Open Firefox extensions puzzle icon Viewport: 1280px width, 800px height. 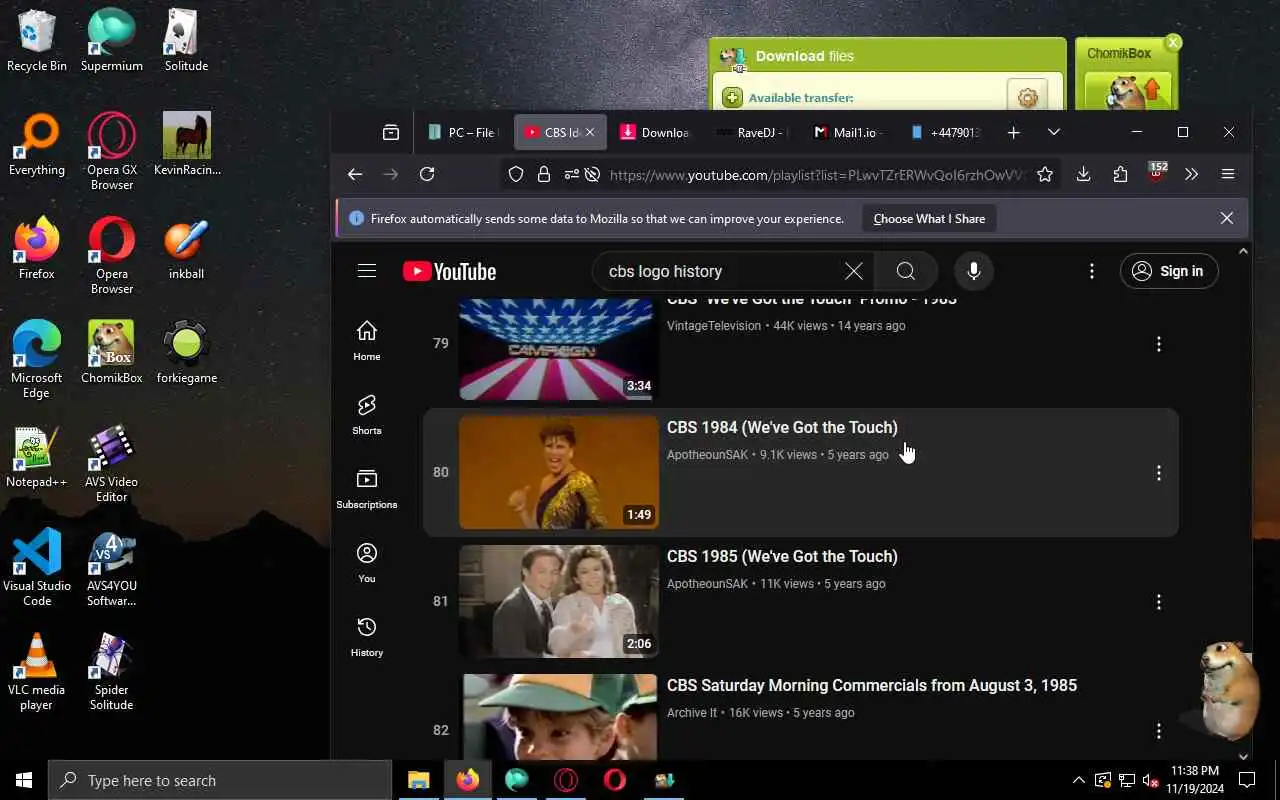tap(1120, 174)
